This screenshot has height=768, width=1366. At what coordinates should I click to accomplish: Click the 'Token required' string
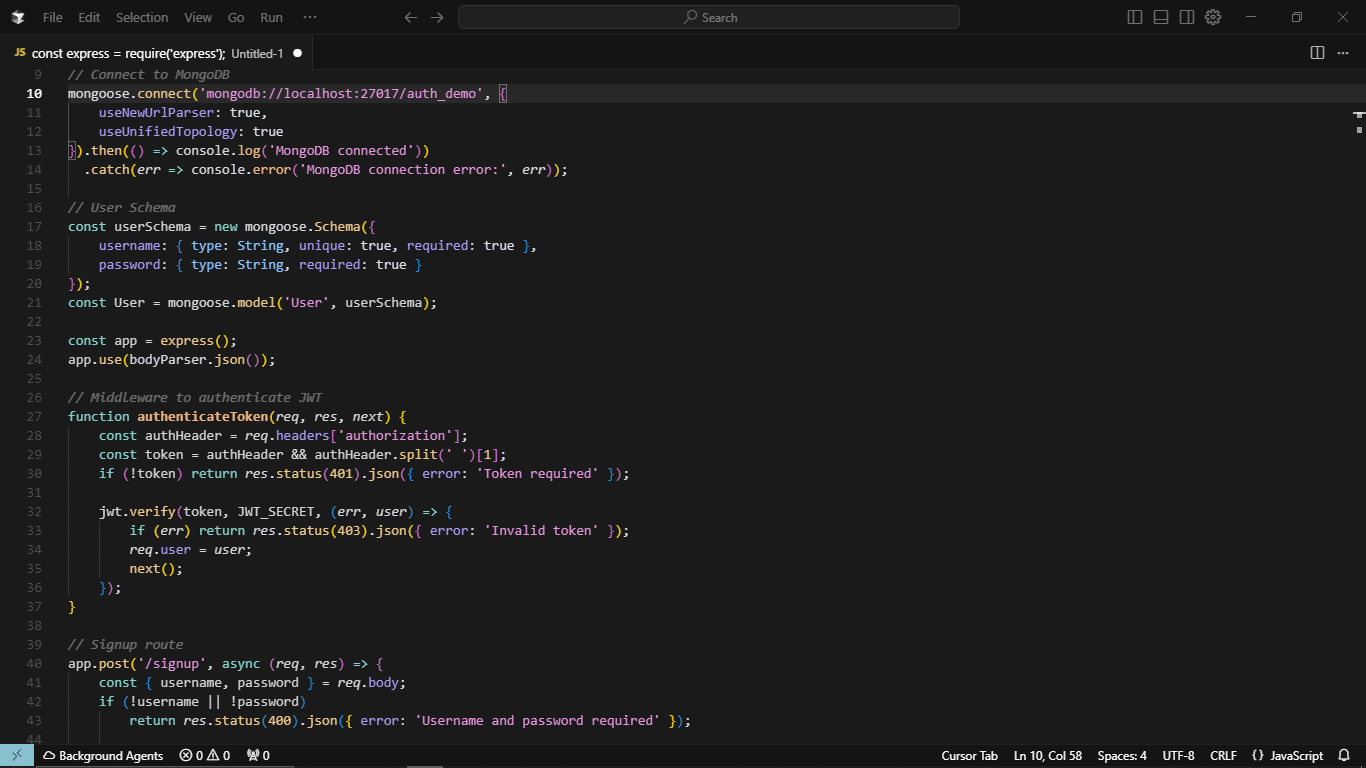pyautogui.click(x=537, y=474)
